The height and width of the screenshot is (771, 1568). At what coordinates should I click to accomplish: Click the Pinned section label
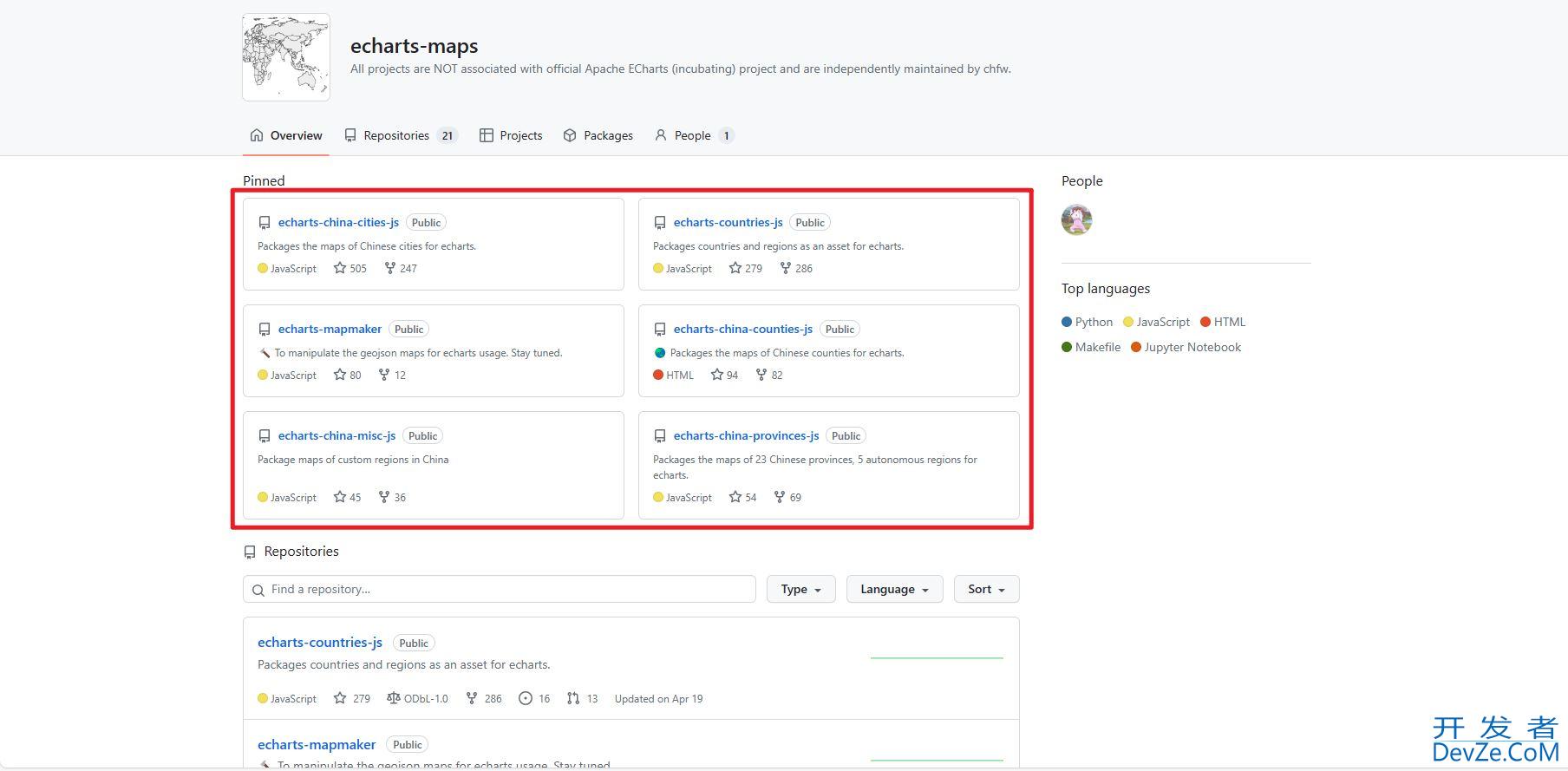[264, 180]
